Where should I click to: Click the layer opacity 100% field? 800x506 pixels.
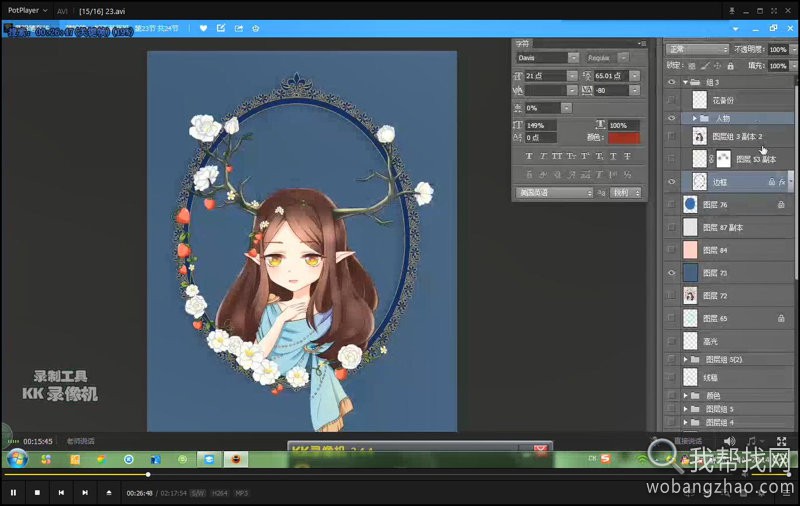coord(778,49)
